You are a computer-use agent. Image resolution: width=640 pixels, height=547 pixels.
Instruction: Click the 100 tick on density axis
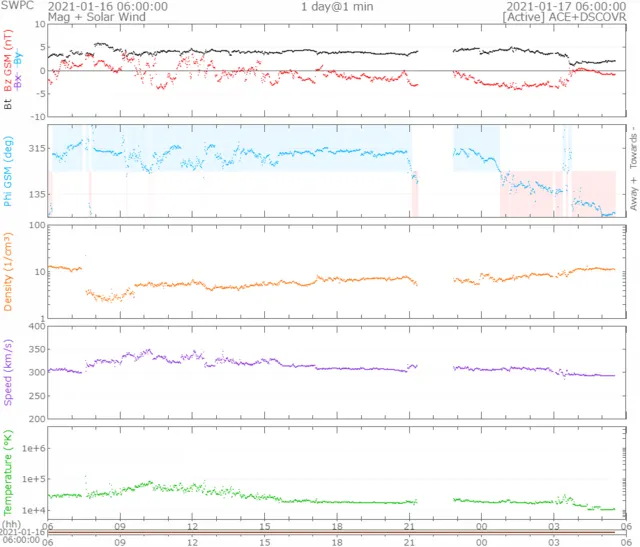(38, 226)
